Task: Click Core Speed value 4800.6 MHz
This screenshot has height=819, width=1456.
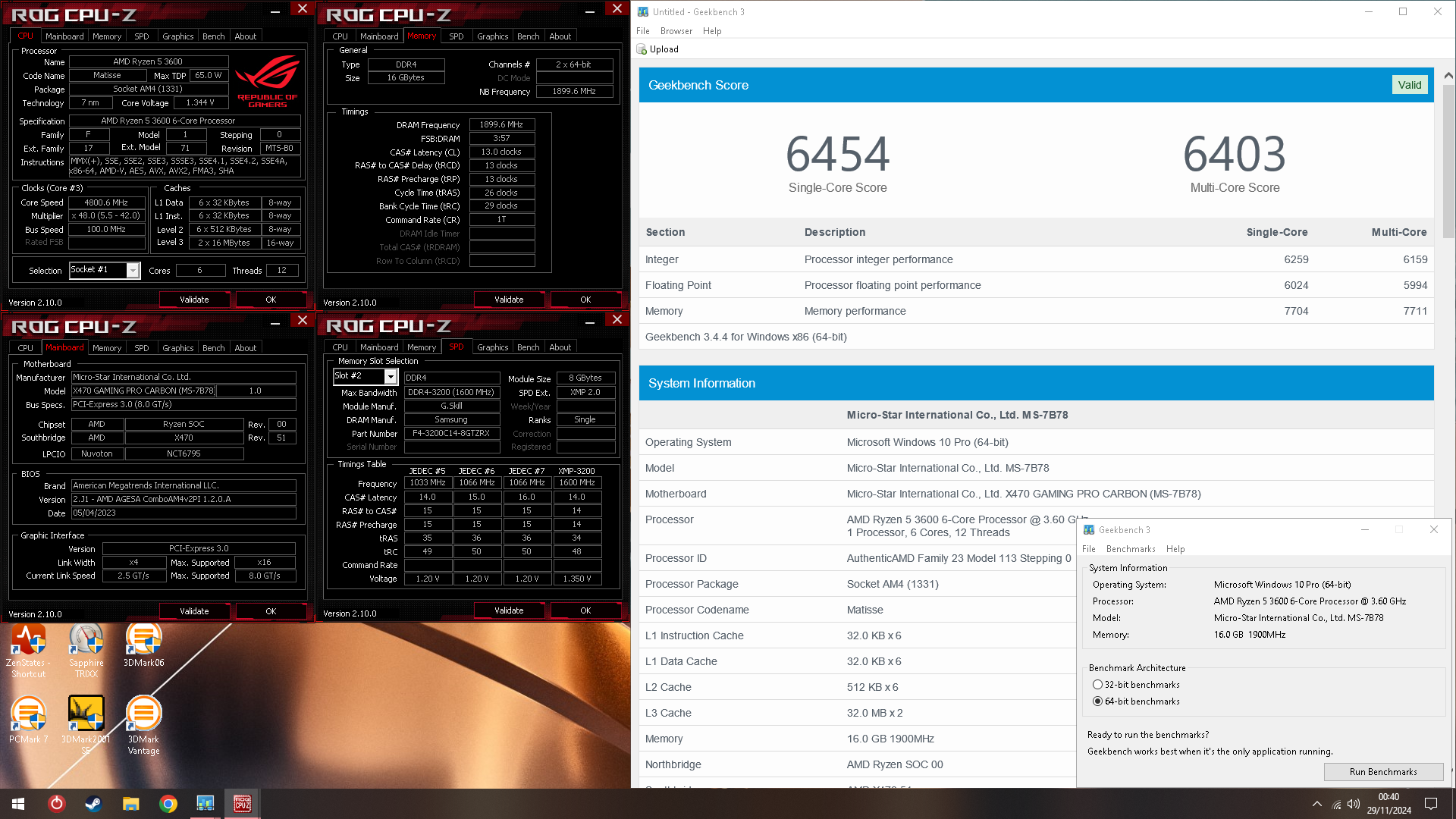Action: click(106, 202)
